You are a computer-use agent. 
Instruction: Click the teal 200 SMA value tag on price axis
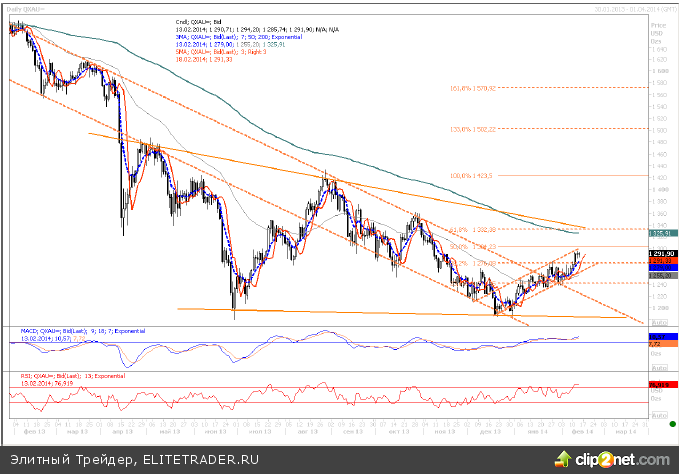(x=659, y=232)
